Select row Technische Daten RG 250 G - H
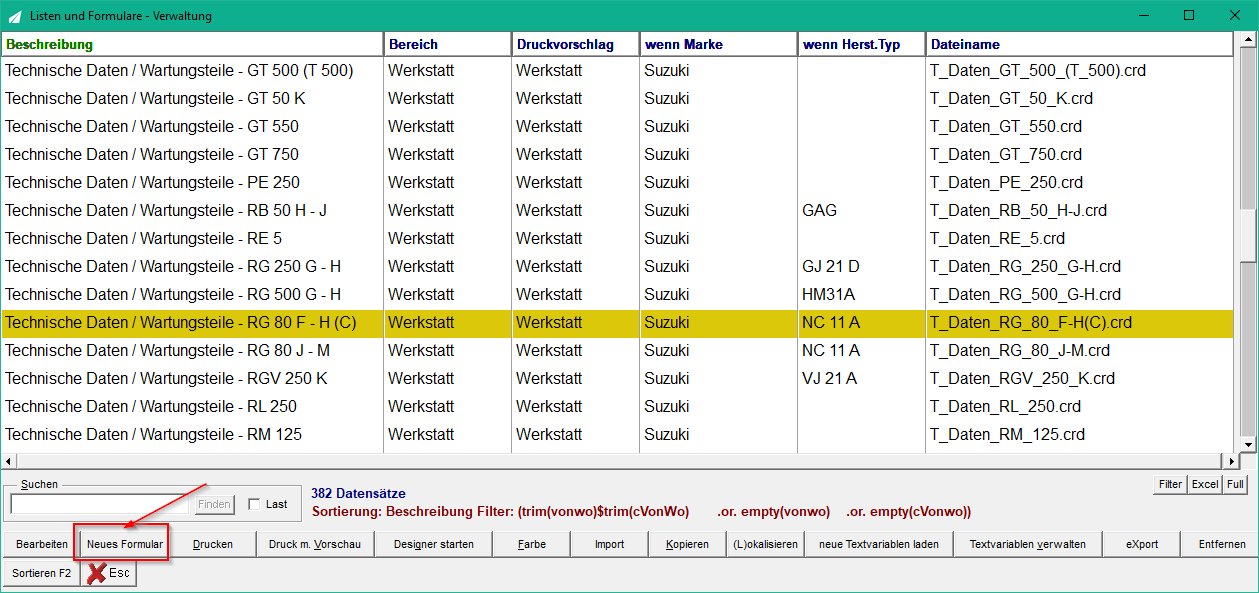 (x=617, y=266)
